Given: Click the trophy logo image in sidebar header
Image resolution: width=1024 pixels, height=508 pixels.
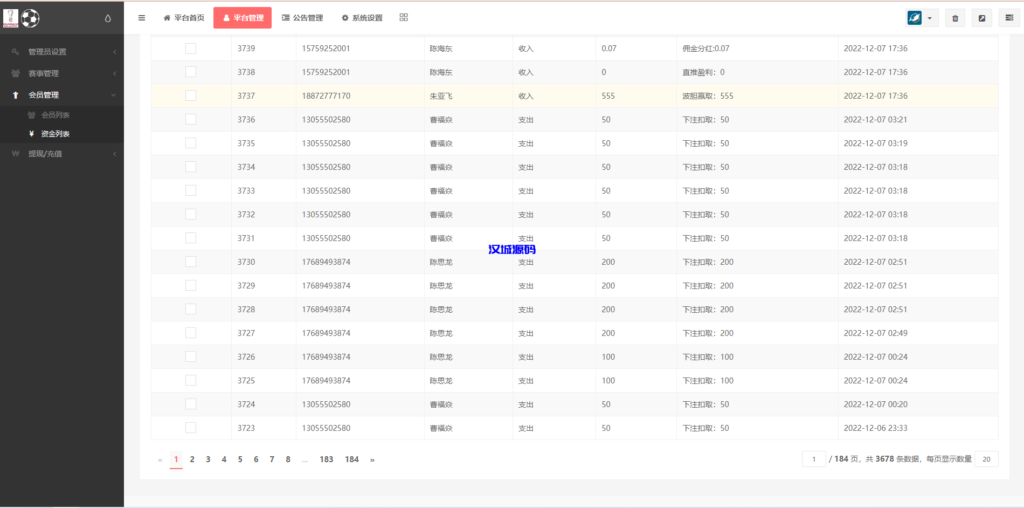Looking at the screenshot, I should (11, 18).
